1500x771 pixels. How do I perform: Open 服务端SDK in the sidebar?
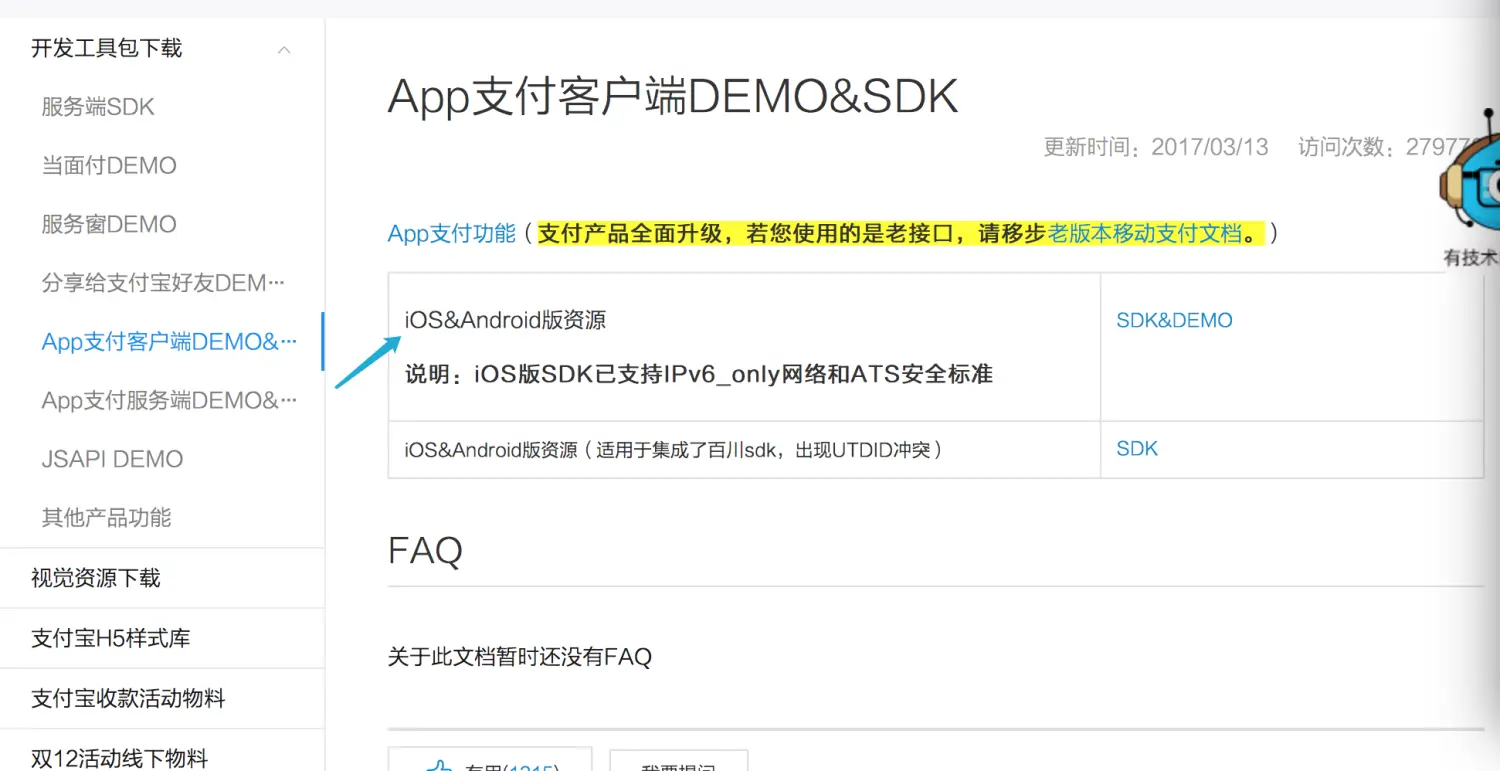coord(98,107)
